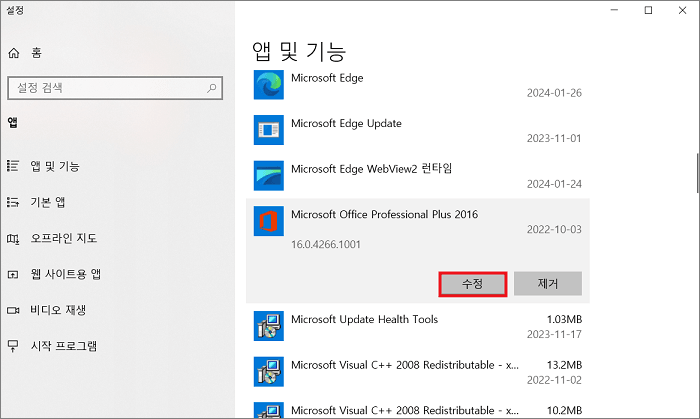Select the Microsoft Update Health Tools entry
700x419 pixels.
pos(418,326)
